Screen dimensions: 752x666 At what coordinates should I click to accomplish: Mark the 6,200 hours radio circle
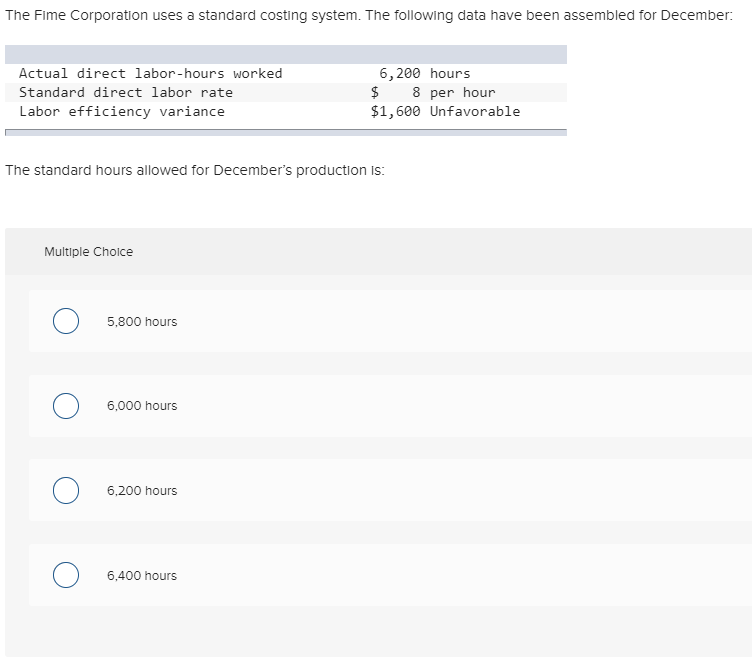(x=66, y=490)
